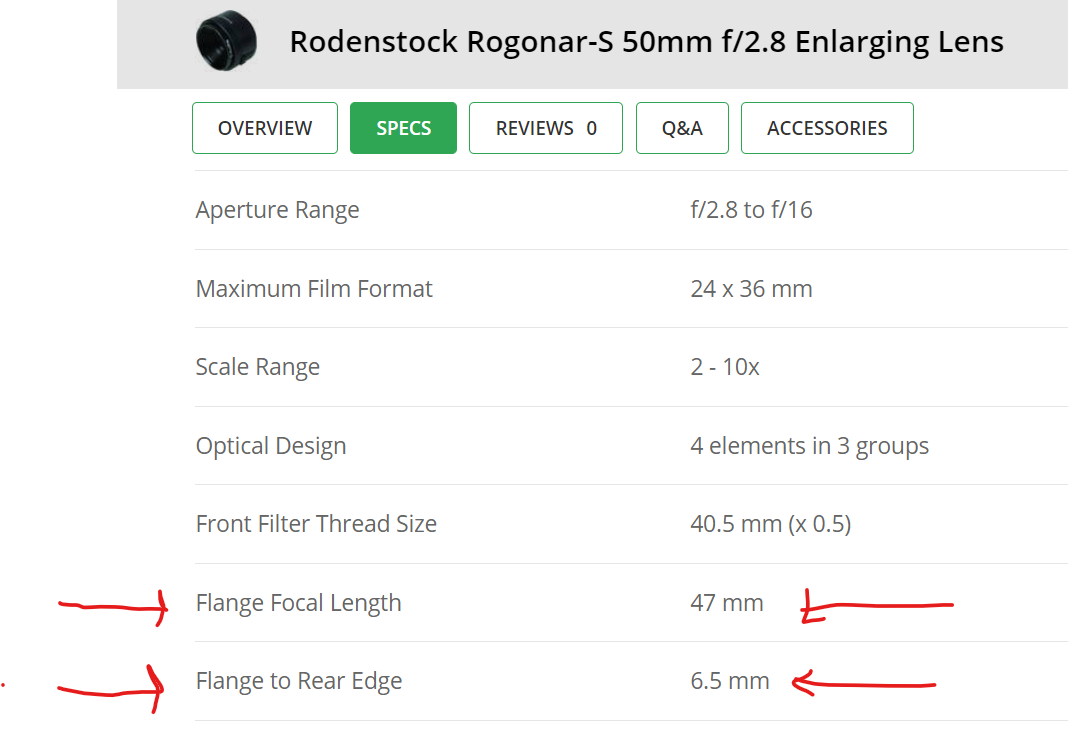Select the SPECS tab
Screen dimensions: 1068x750
[403, 128]
